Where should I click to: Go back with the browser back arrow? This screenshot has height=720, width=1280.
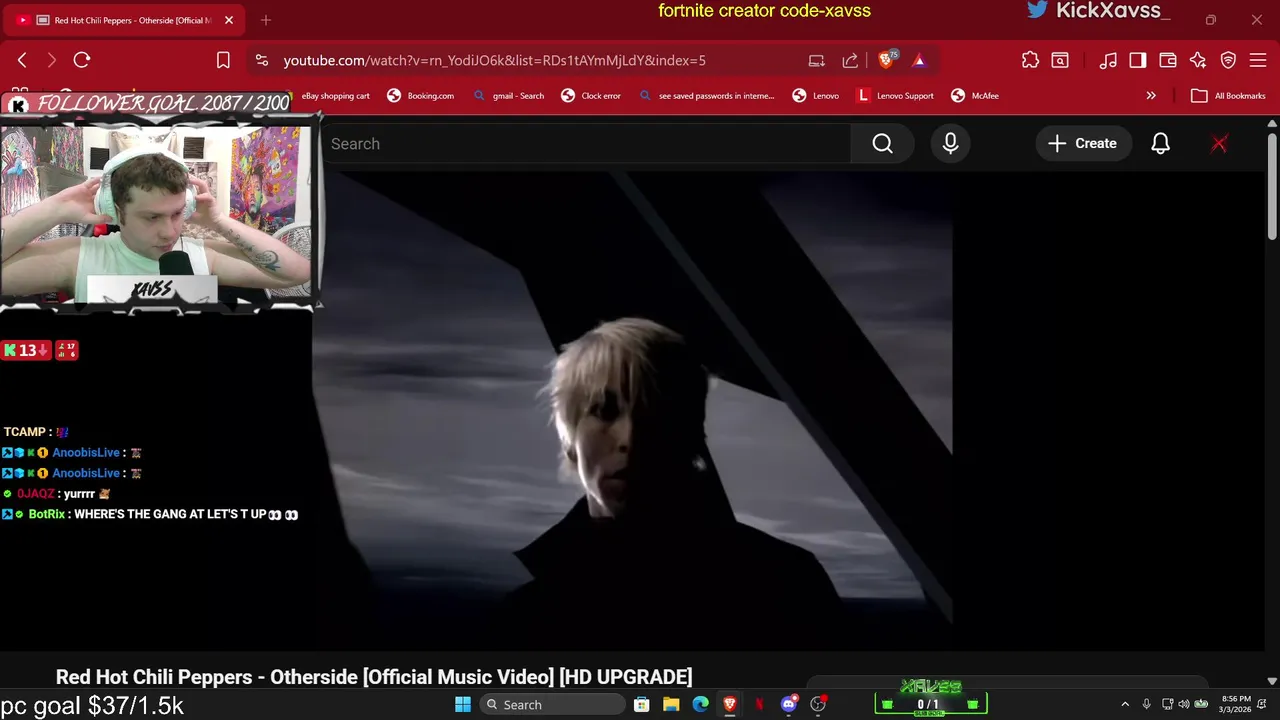(22, 60)
